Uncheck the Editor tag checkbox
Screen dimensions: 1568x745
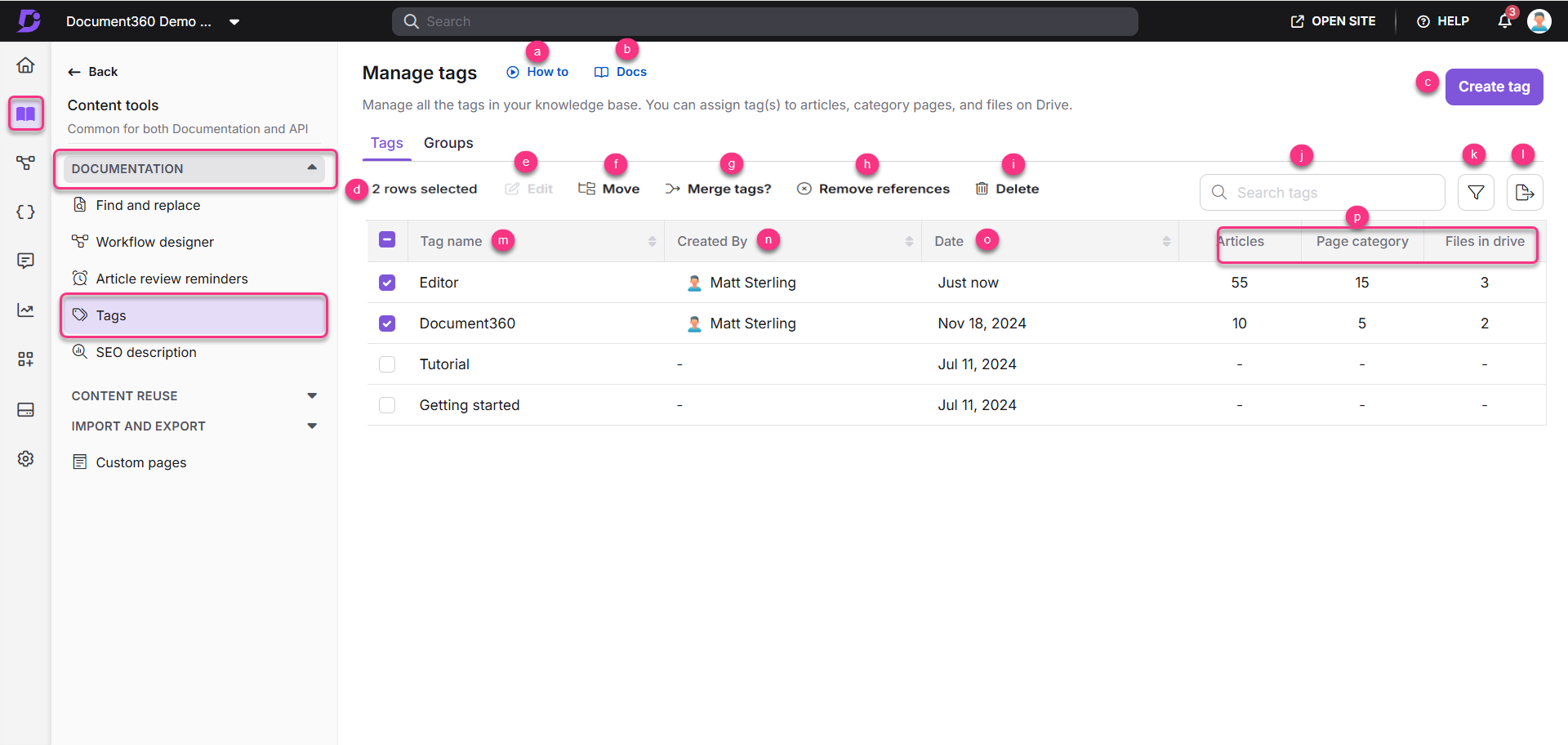pyautogui.click(x=387, y=283)
